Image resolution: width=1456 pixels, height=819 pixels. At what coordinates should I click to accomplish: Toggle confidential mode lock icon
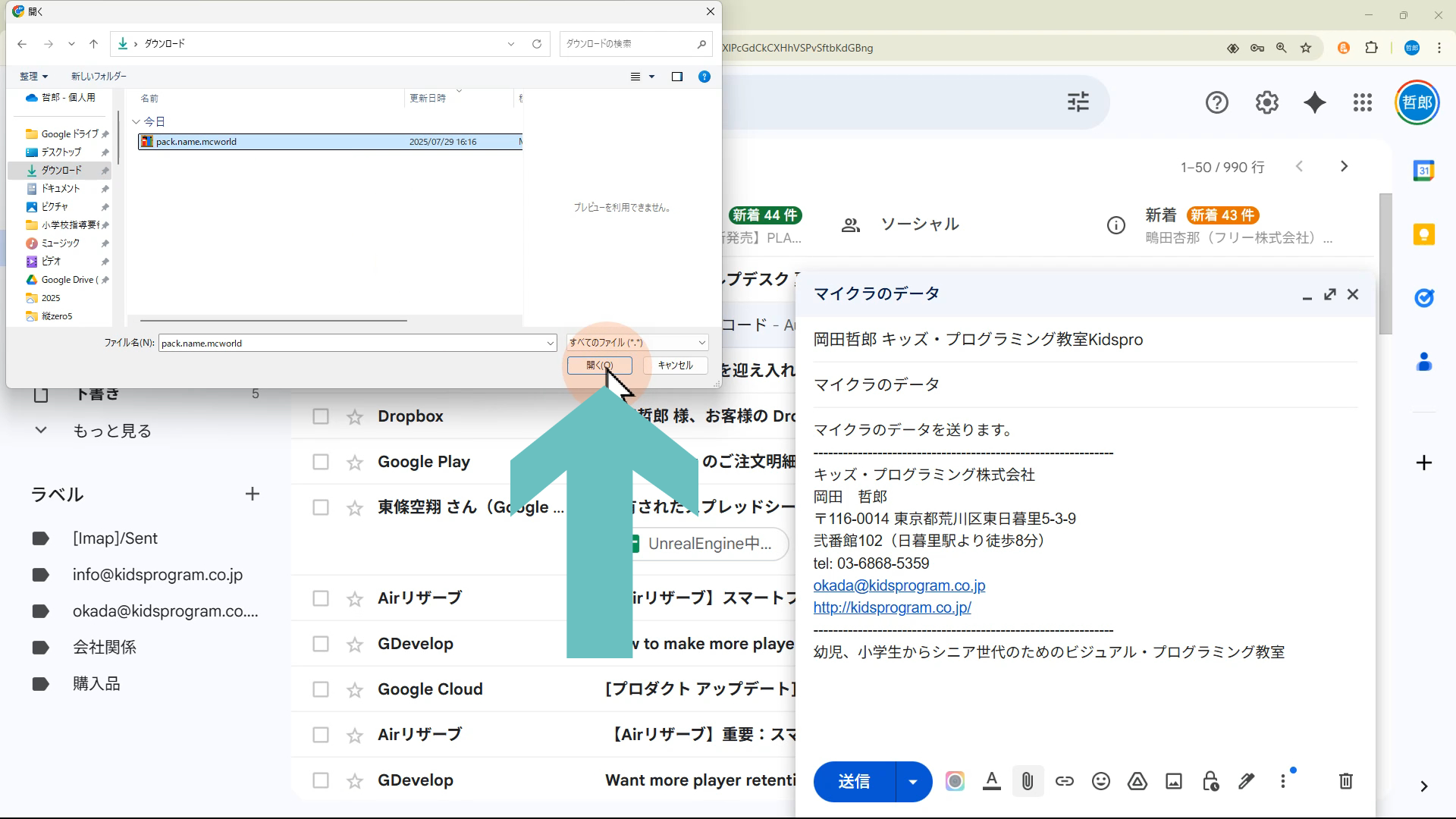(x=1210, y=781)
